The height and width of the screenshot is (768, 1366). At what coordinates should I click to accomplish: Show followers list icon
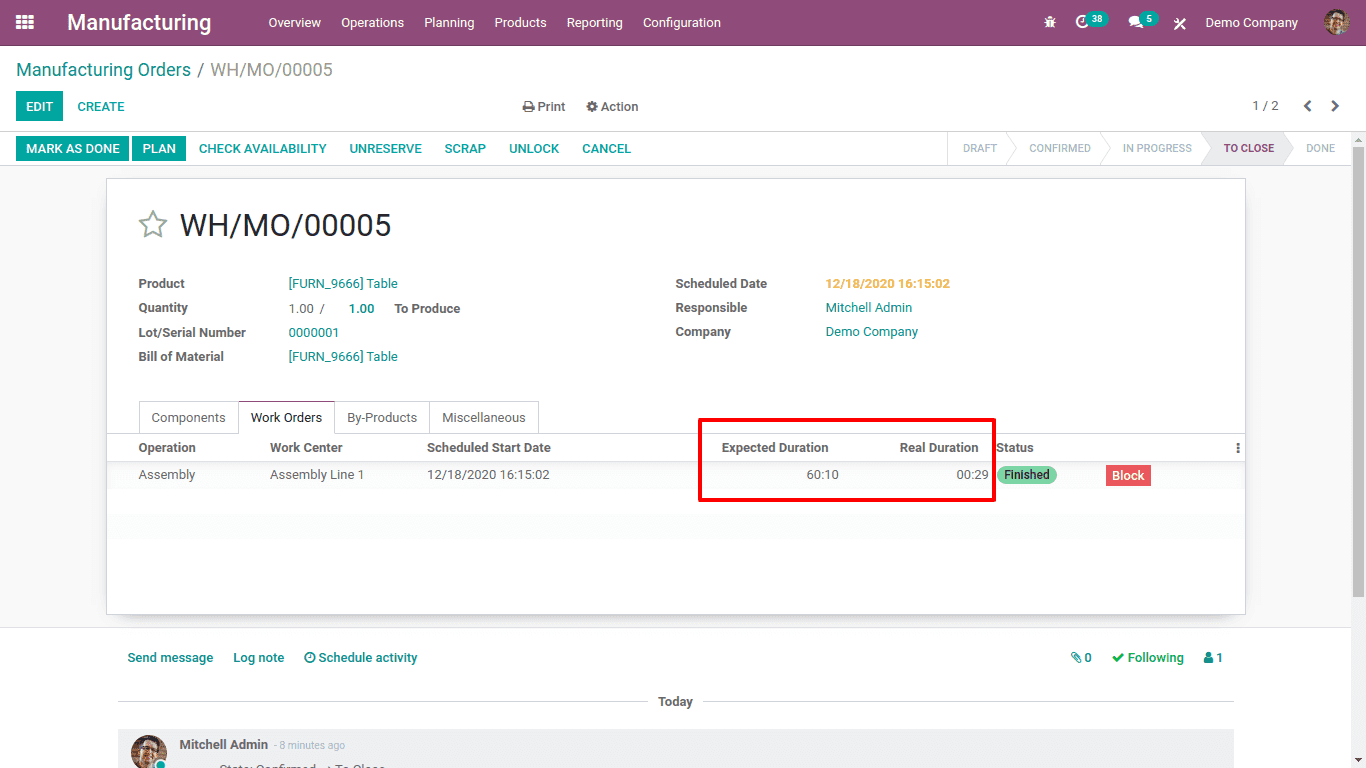click(1213, 658)
